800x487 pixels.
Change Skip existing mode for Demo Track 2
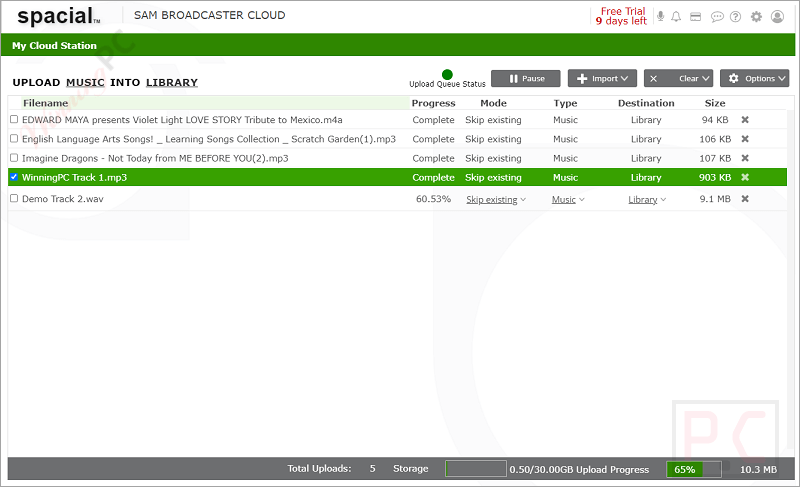click(495, 199)
